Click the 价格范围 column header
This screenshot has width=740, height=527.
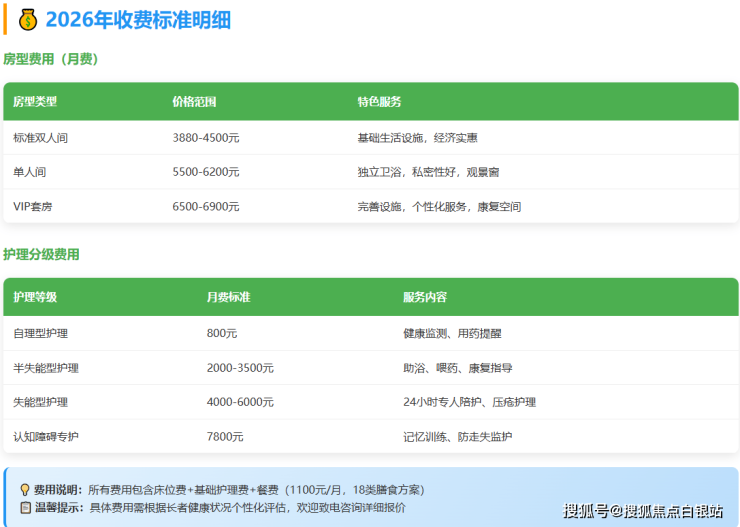click(194, 102)
